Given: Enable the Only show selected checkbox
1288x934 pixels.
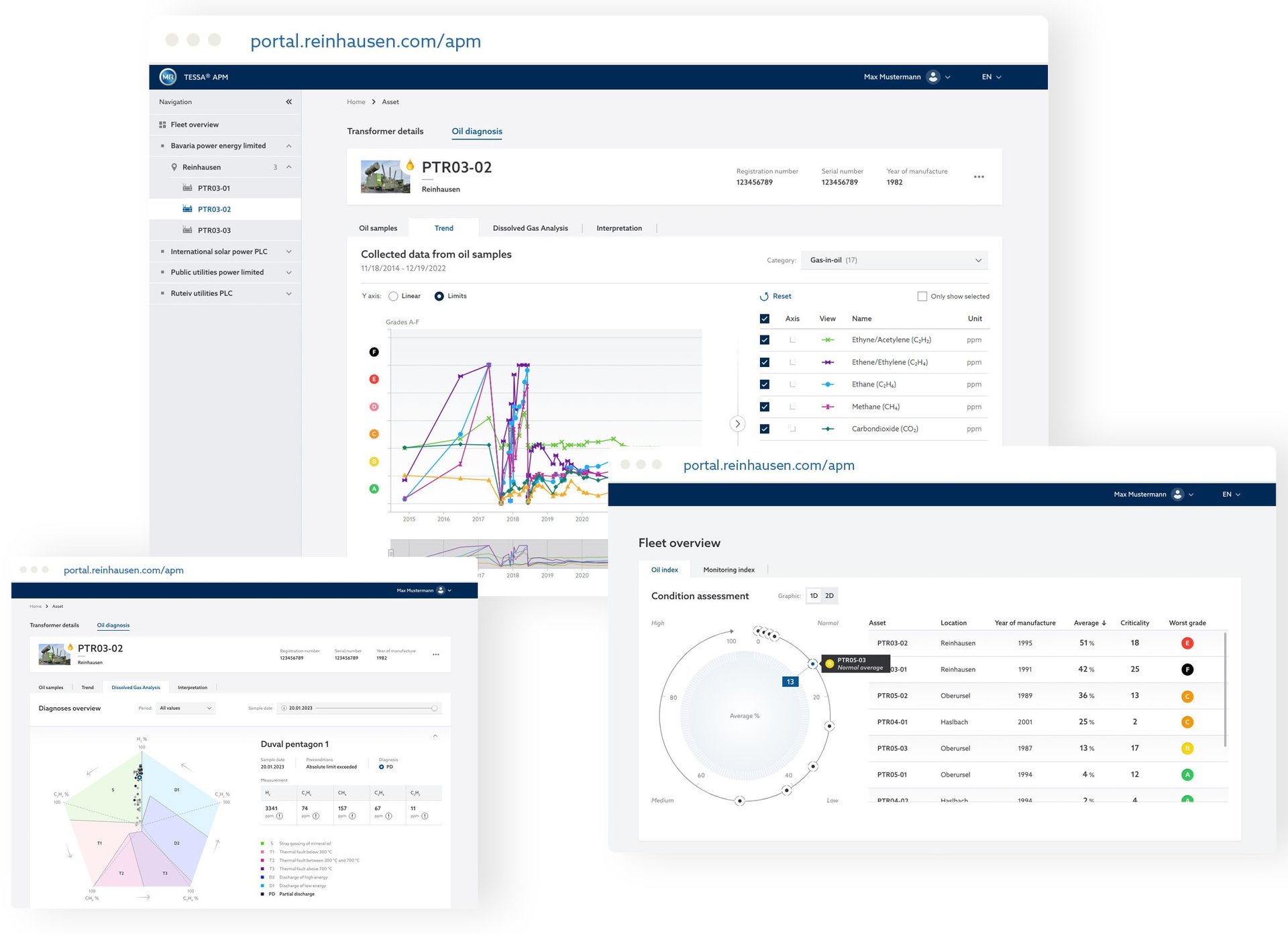Looking at the screenshot, I should point(922,297).
